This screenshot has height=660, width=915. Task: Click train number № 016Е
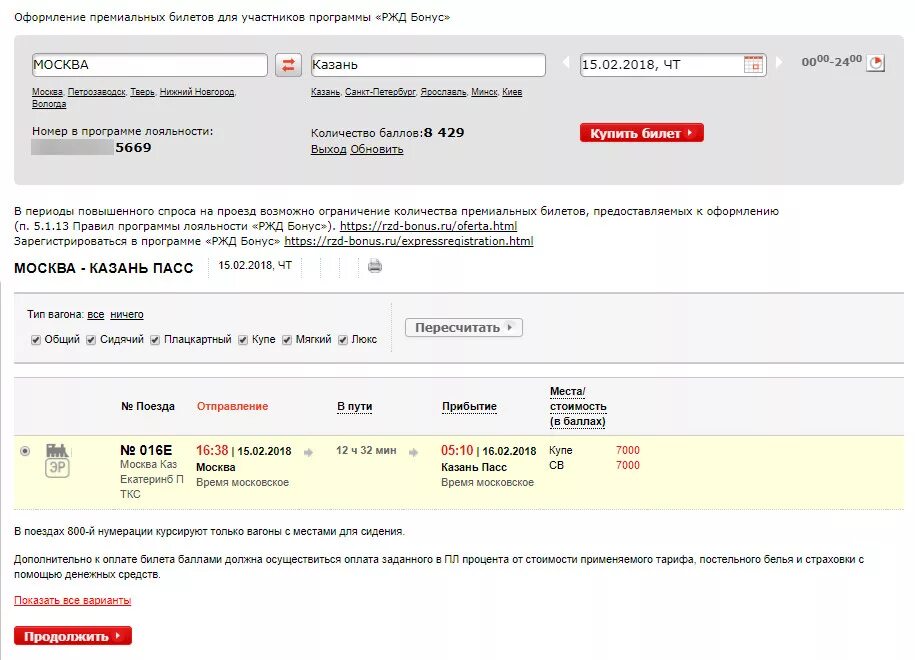[x=146, y=451]
